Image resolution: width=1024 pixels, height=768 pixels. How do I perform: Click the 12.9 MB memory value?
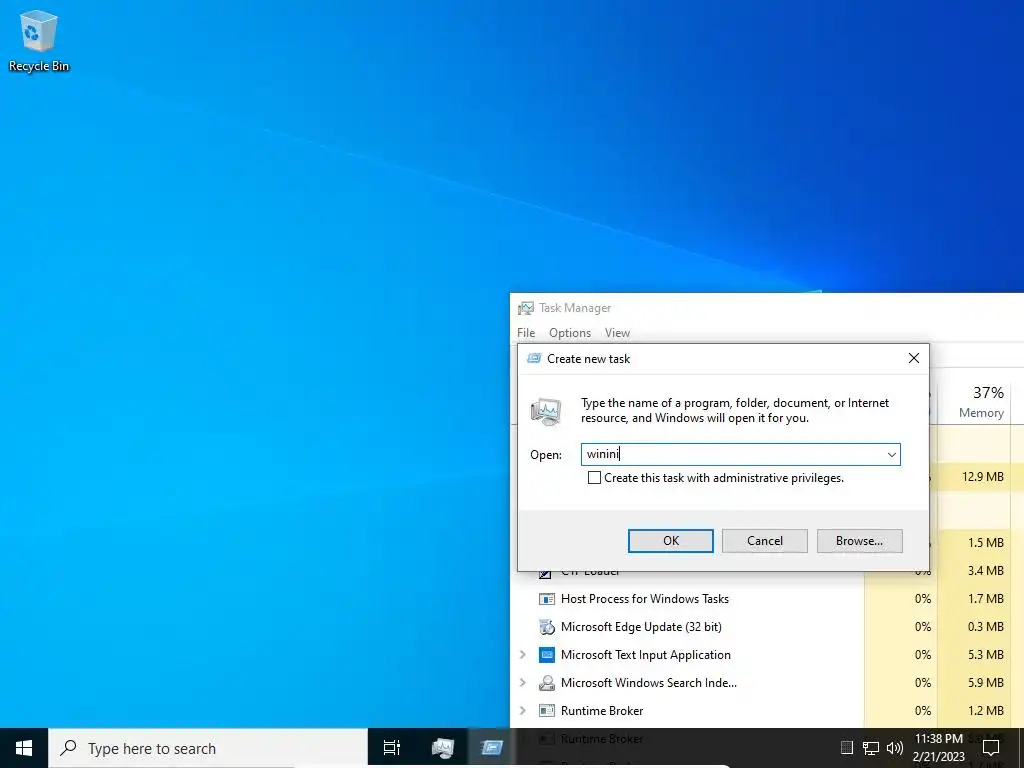pyautogui.click(x=982, y=477)
